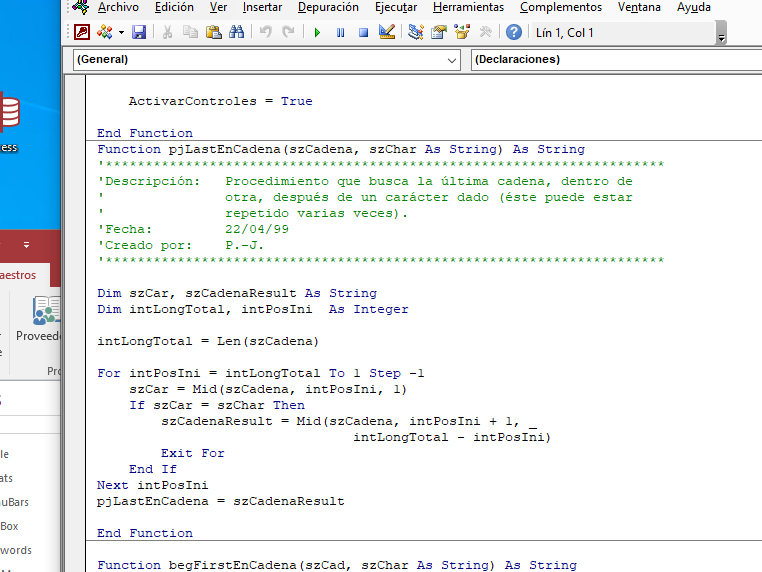This screenshot has height=572, width=762.
Task: Click the VBA editor icon left of Archivo
Action: coord(81,7)
